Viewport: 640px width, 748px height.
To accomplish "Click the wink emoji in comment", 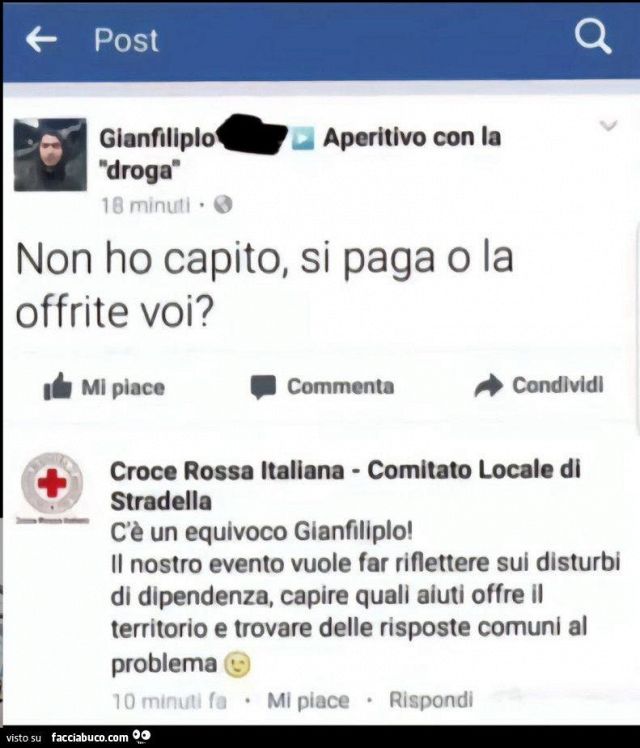I will pos(237,665).
